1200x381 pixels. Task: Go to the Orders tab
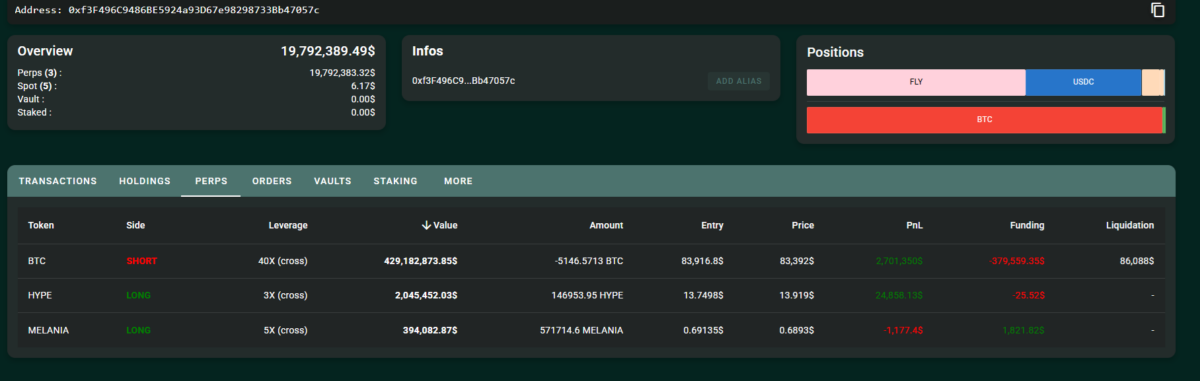272,181
